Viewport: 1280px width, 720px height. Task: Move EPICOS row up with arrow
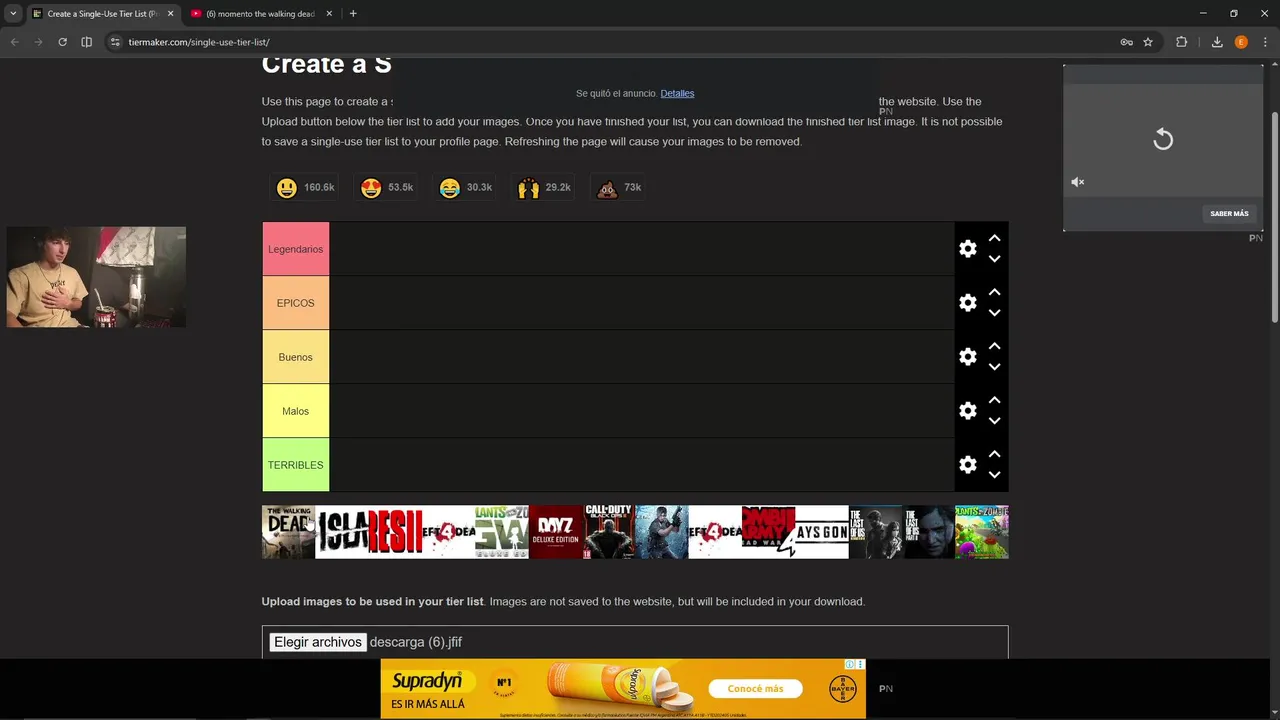(x=994, y=293)
